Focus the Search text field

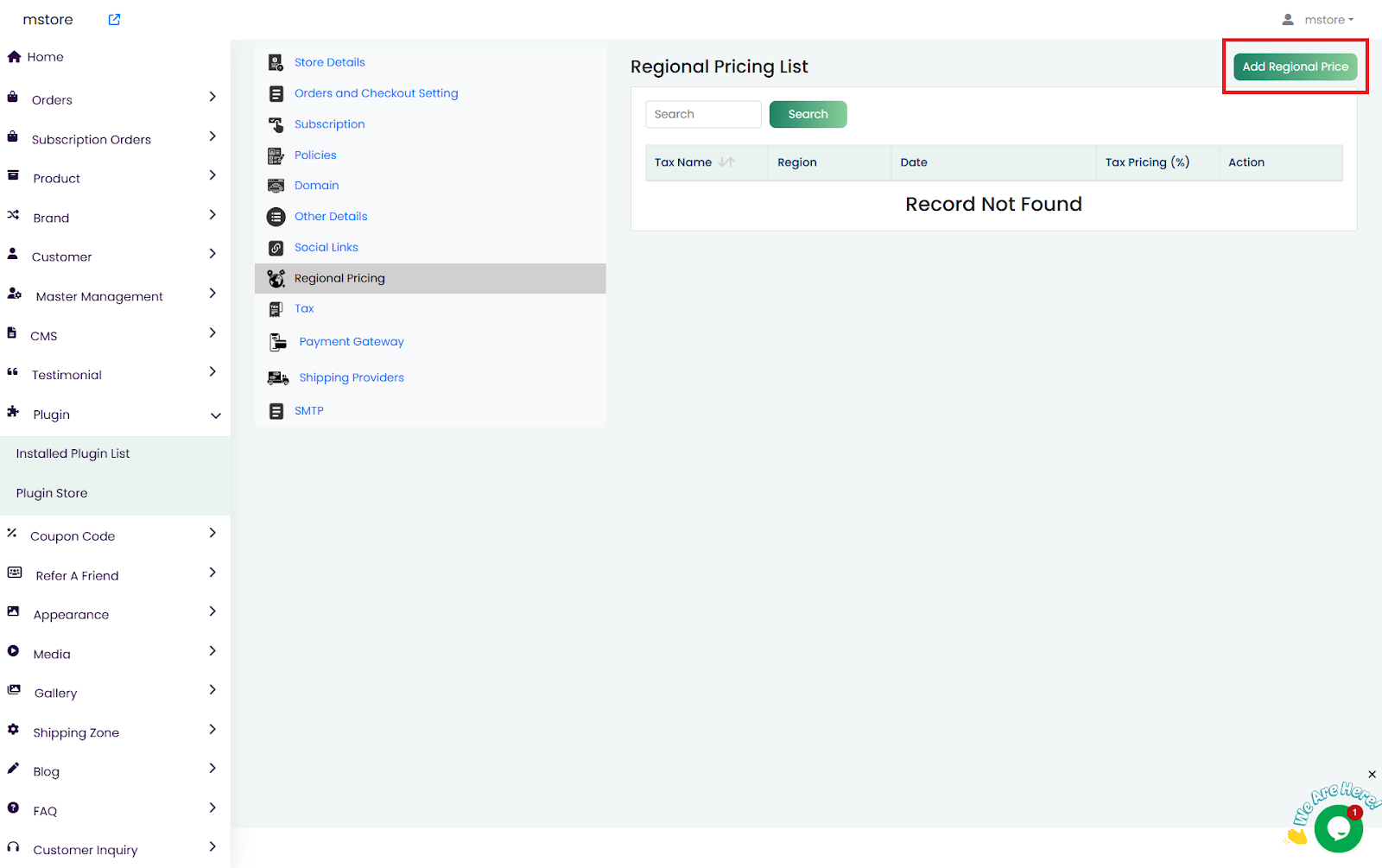[x=703, y=114]
